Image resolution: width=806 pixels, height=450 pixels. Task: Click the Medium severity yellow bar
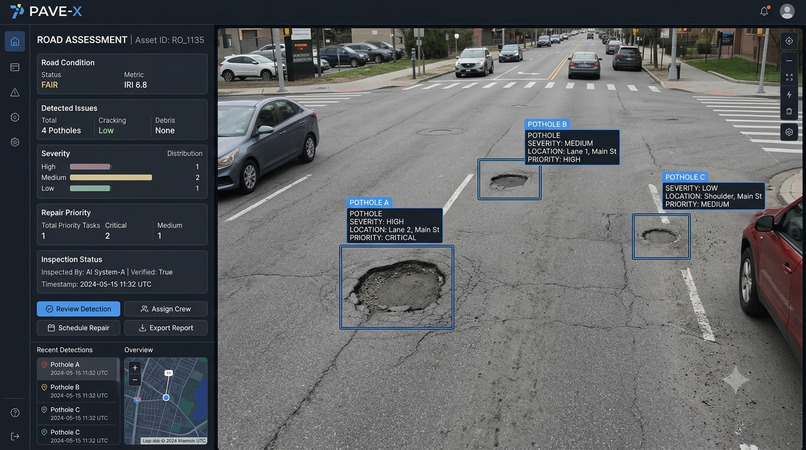[x=111, y=177]
